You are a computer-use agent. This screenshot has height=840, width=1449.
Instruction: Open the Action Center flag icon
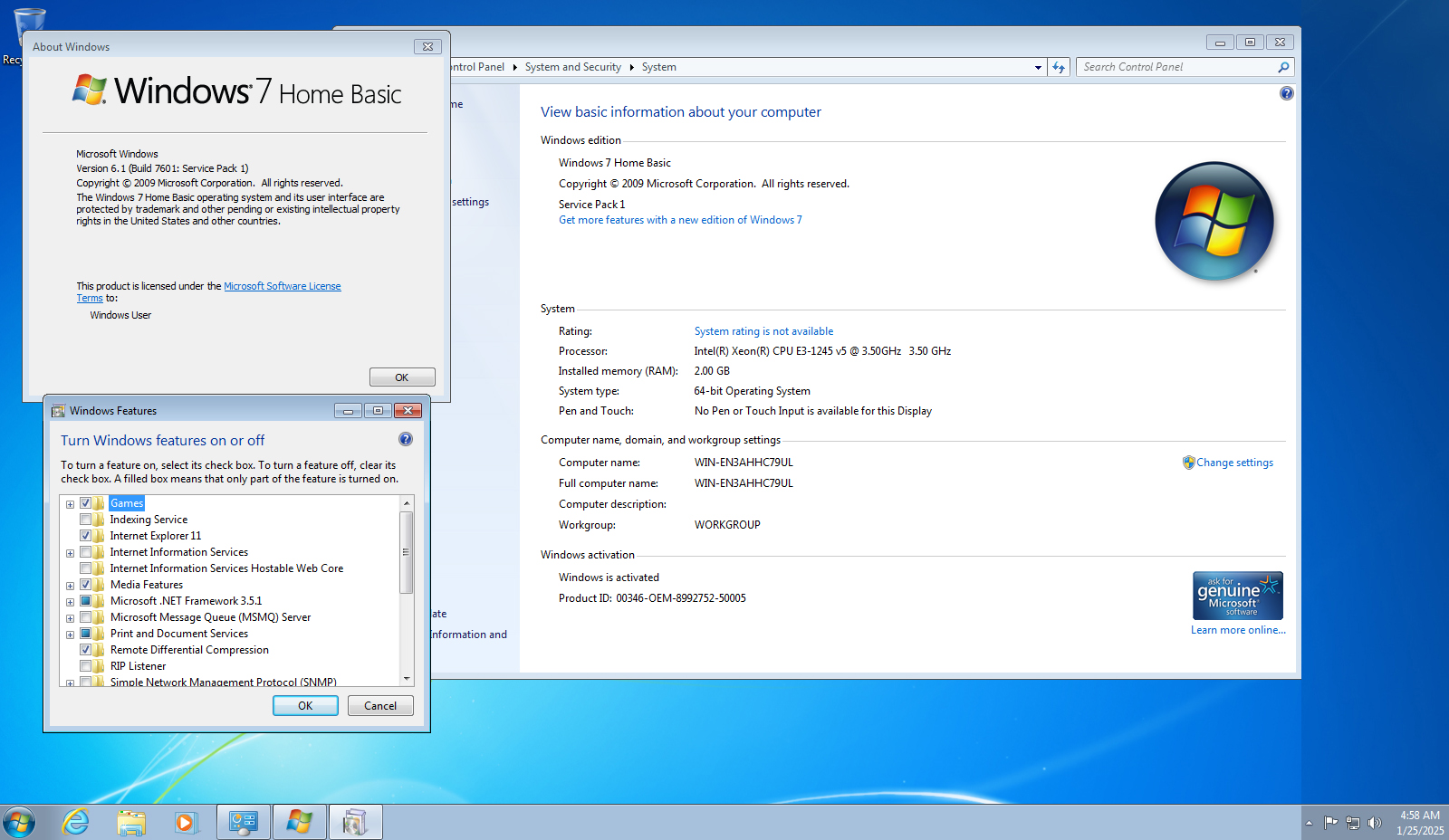pos(1330,823)
